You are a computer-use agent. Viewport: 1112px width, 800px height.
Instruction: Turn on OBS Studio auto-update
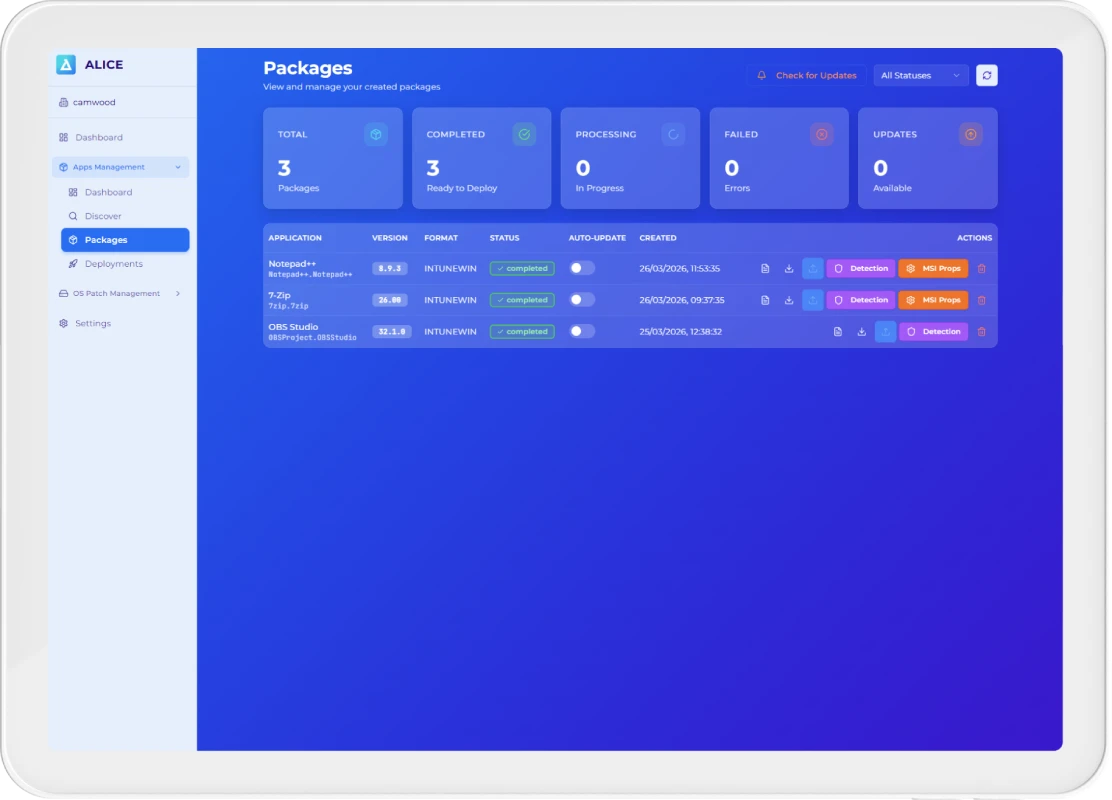pos(581,331)
